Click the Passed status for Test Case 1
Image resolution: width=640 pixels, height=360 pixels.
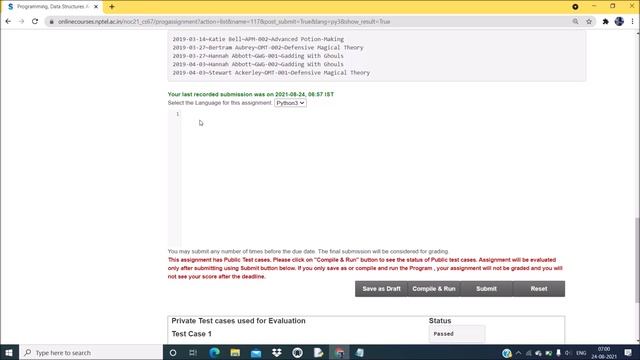443,334
